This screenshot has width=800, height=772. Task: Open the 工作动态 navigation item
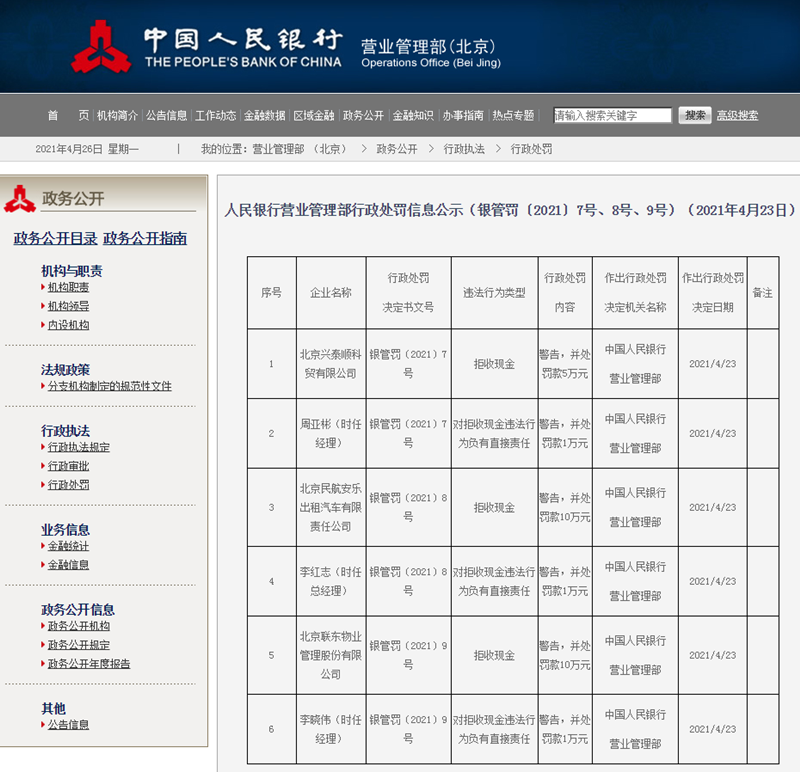point(215,115)
